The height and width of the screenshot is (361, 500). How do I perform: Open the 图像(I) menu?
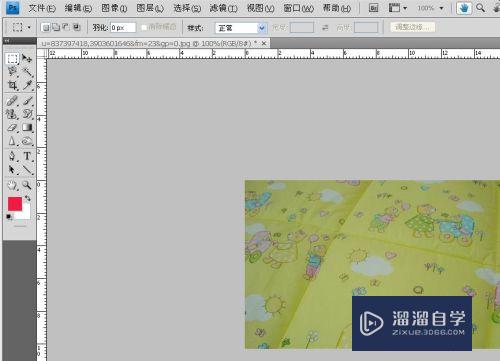pos(114,8)
